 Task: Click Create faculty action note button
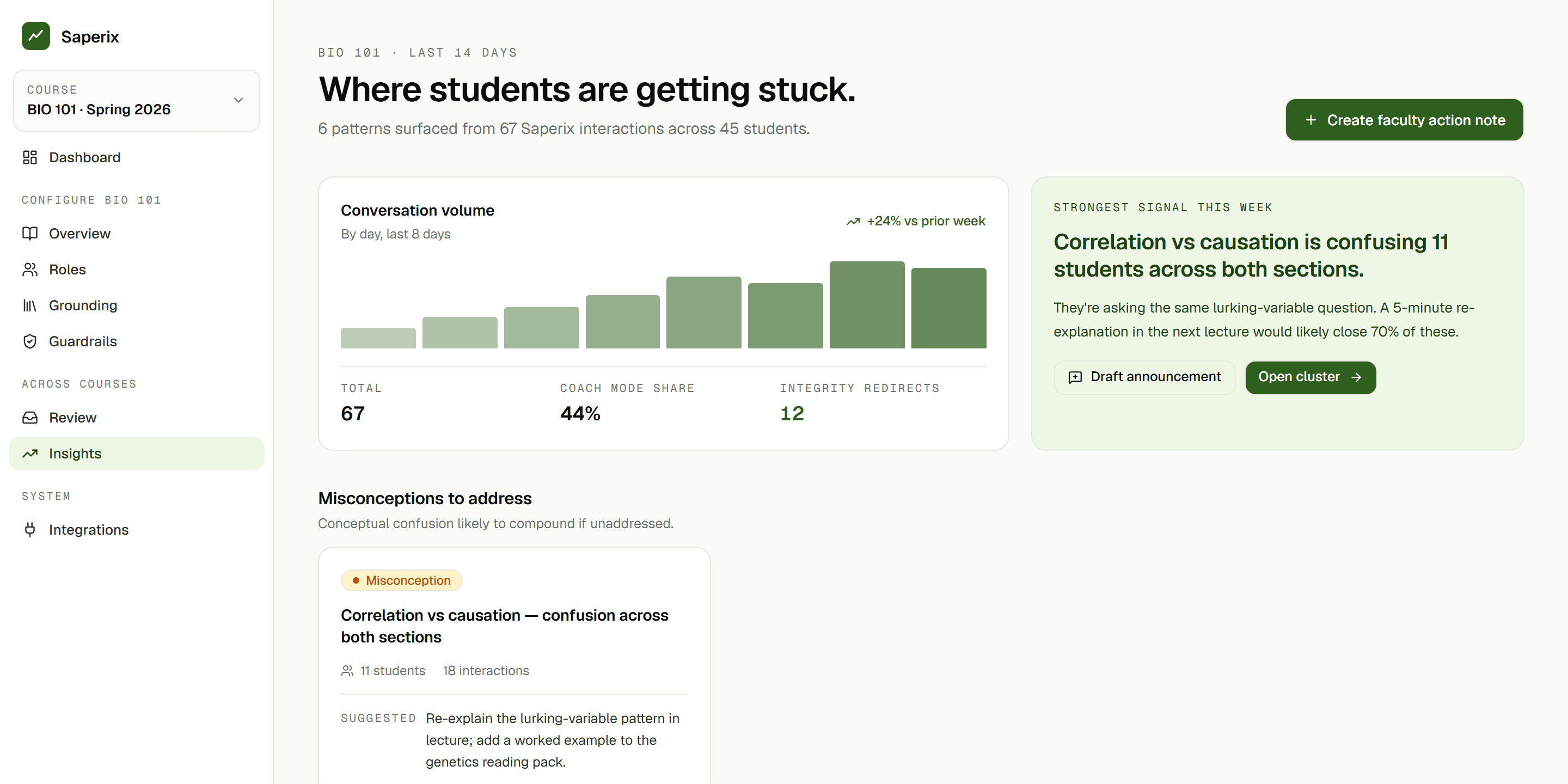[x=1404, y=120]
